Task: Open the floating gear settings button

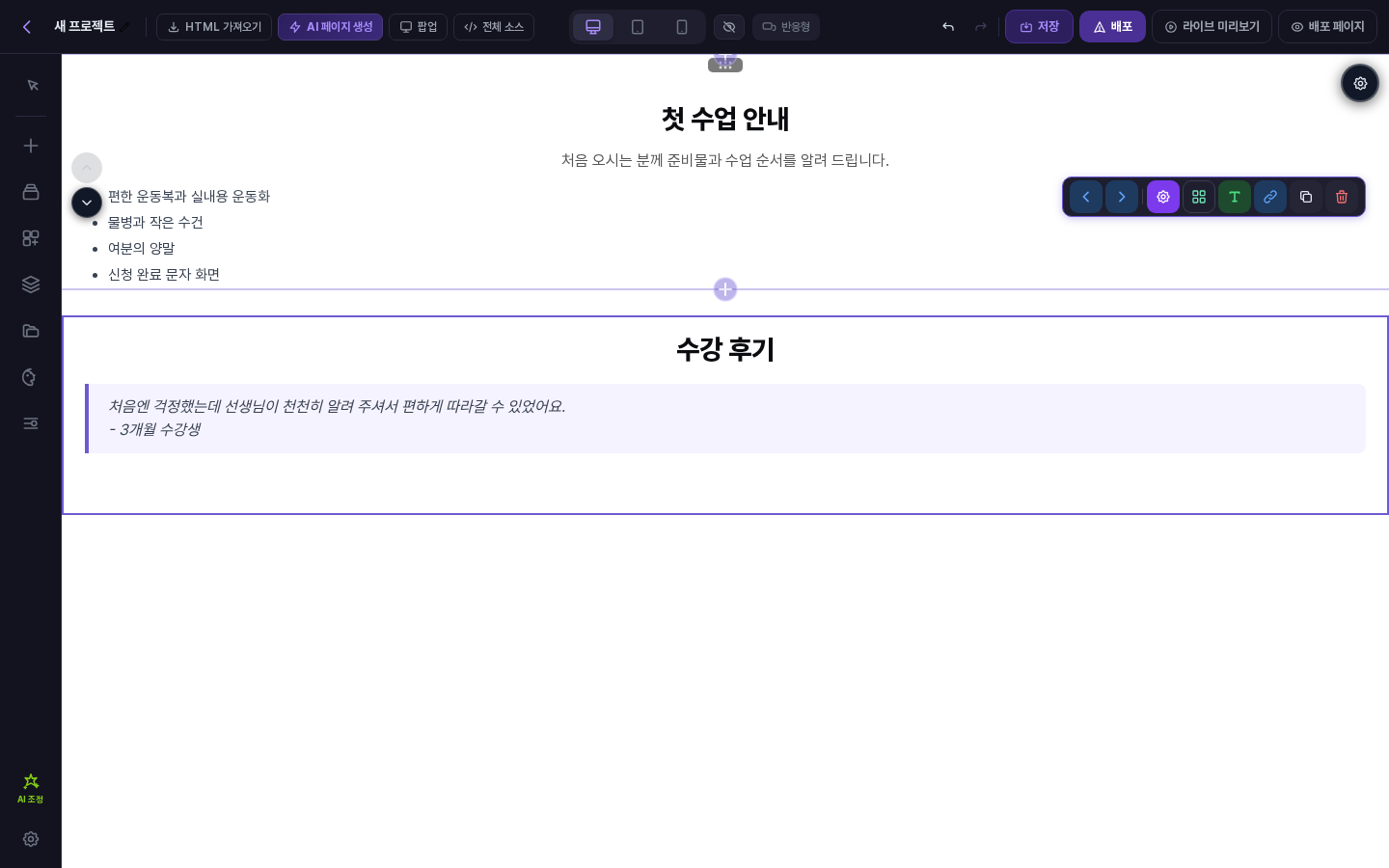Action: point(1360,84)
